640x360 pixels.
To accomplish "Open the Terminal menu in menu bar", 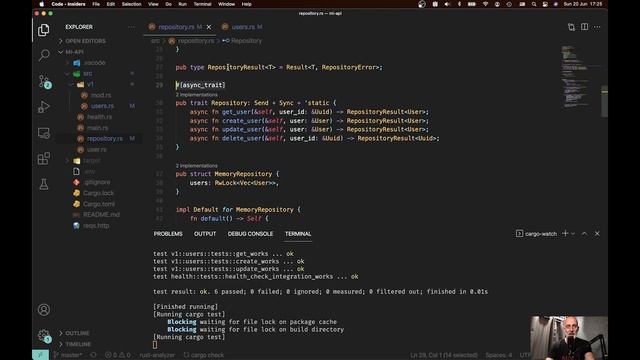I will (x=202, y=4).
